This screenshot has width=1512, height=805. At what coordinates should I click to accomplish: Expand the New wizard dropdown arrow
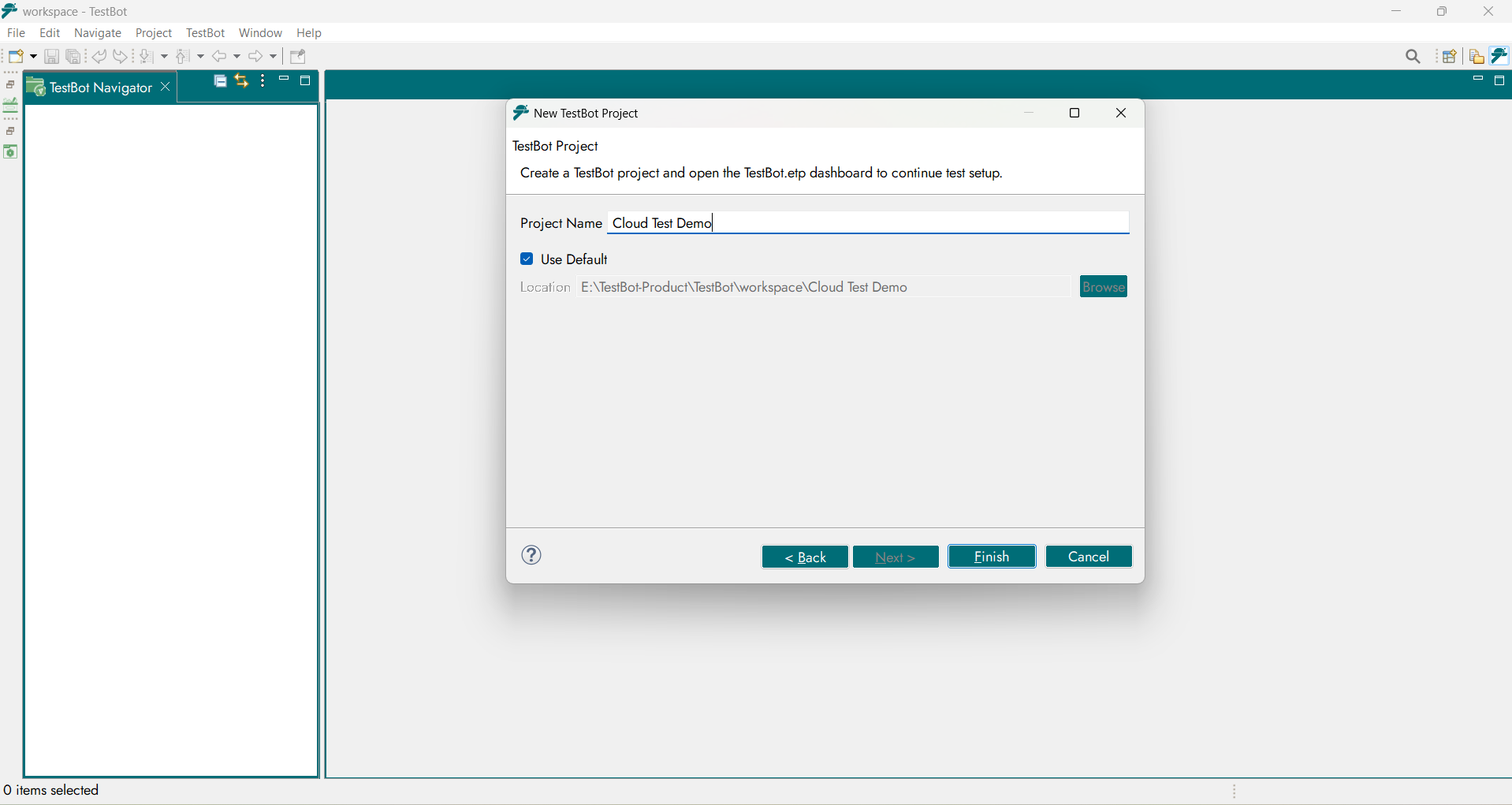[x=34, y=57]
